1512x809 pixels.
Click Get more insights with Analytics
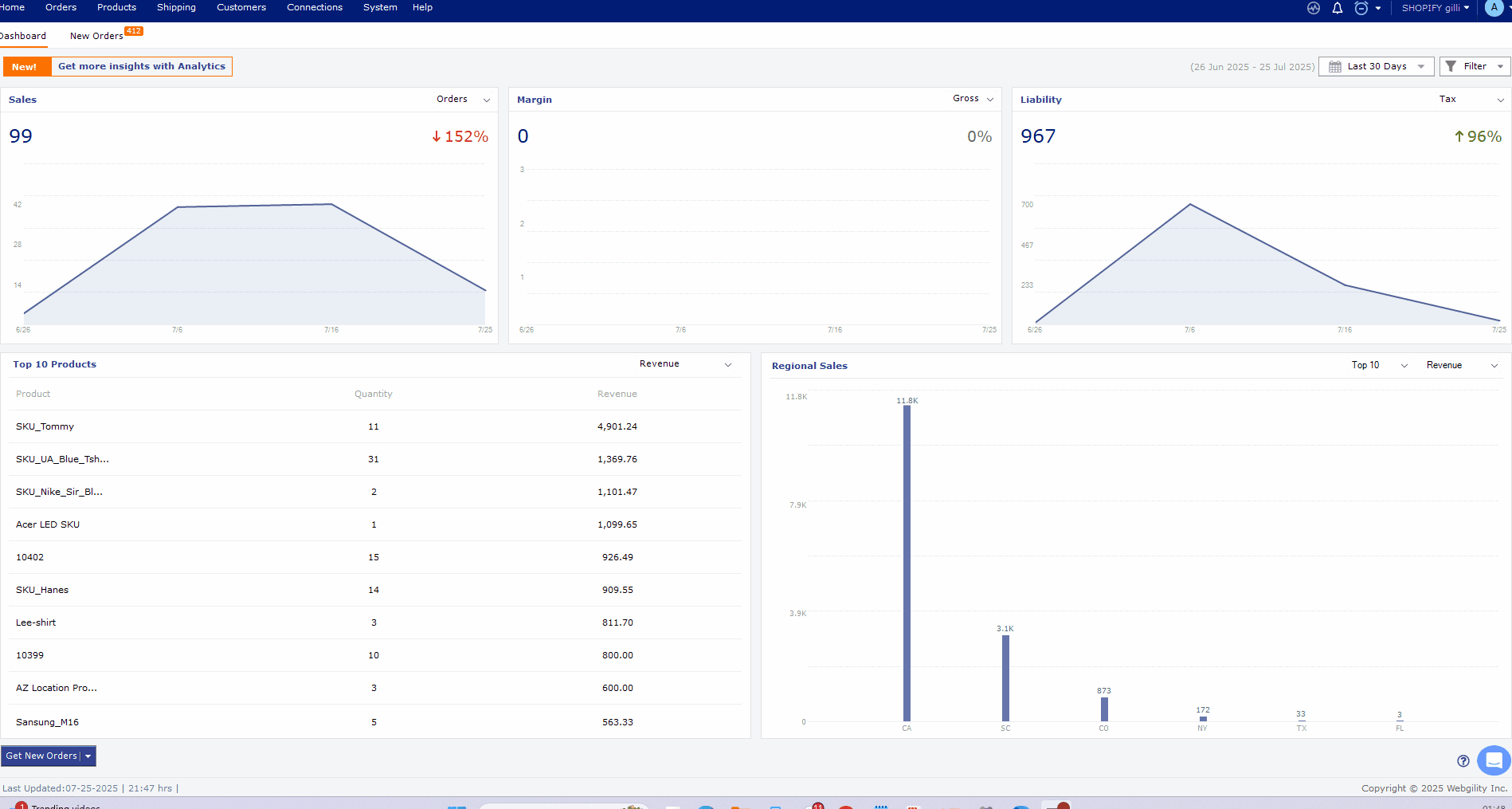141,66
